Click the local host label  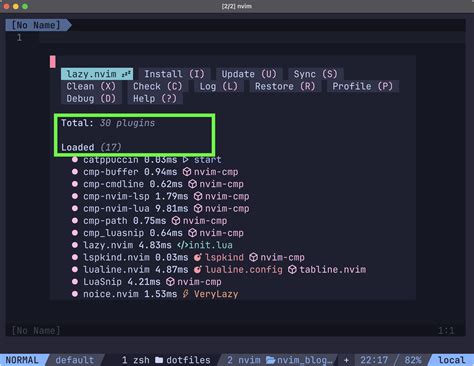(x=451, y=360)
